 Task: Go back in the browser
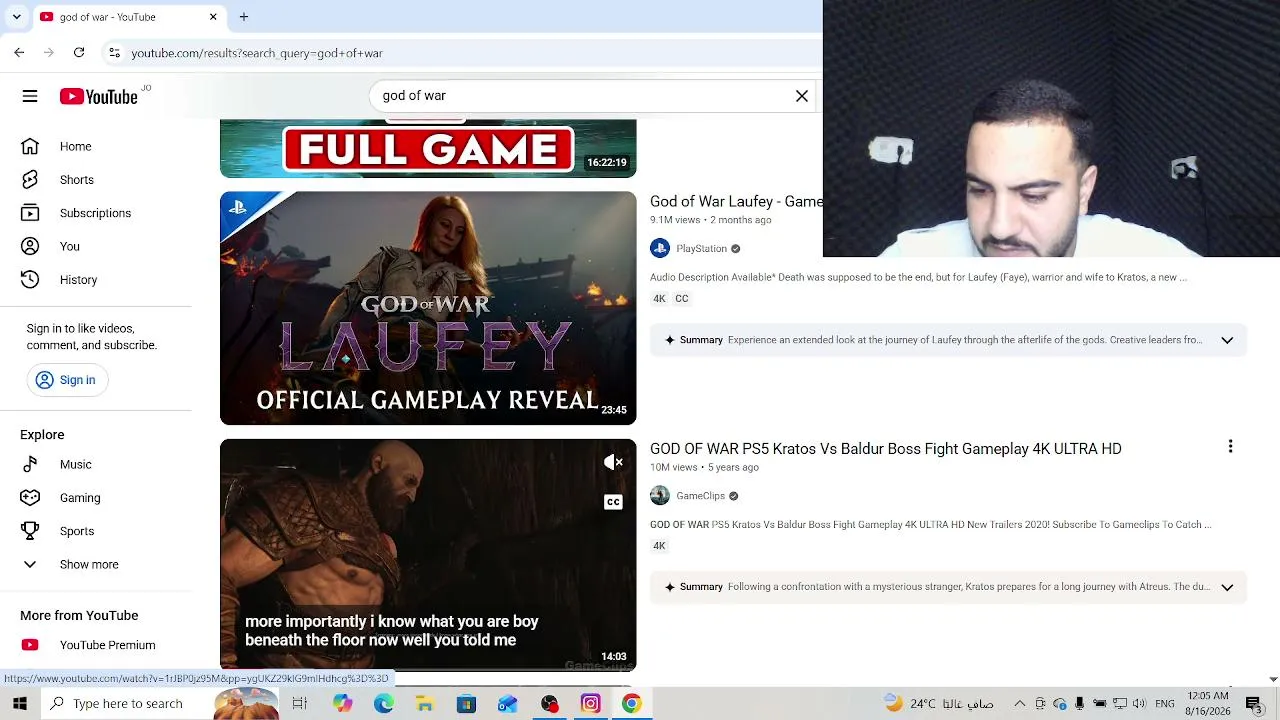click(19, 53)
